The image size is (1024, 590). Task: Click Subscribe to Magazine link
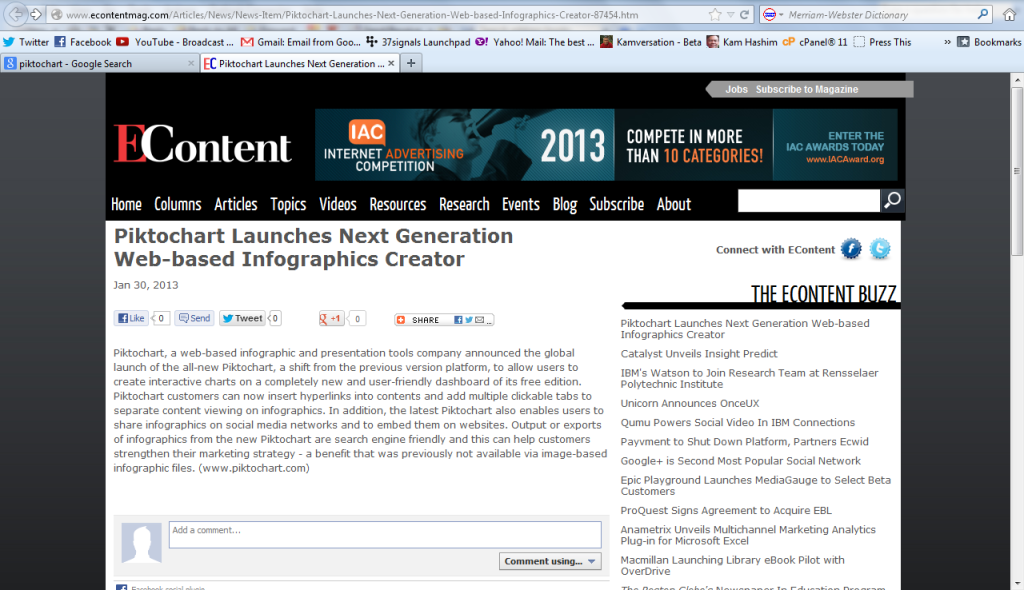point(807,90)
